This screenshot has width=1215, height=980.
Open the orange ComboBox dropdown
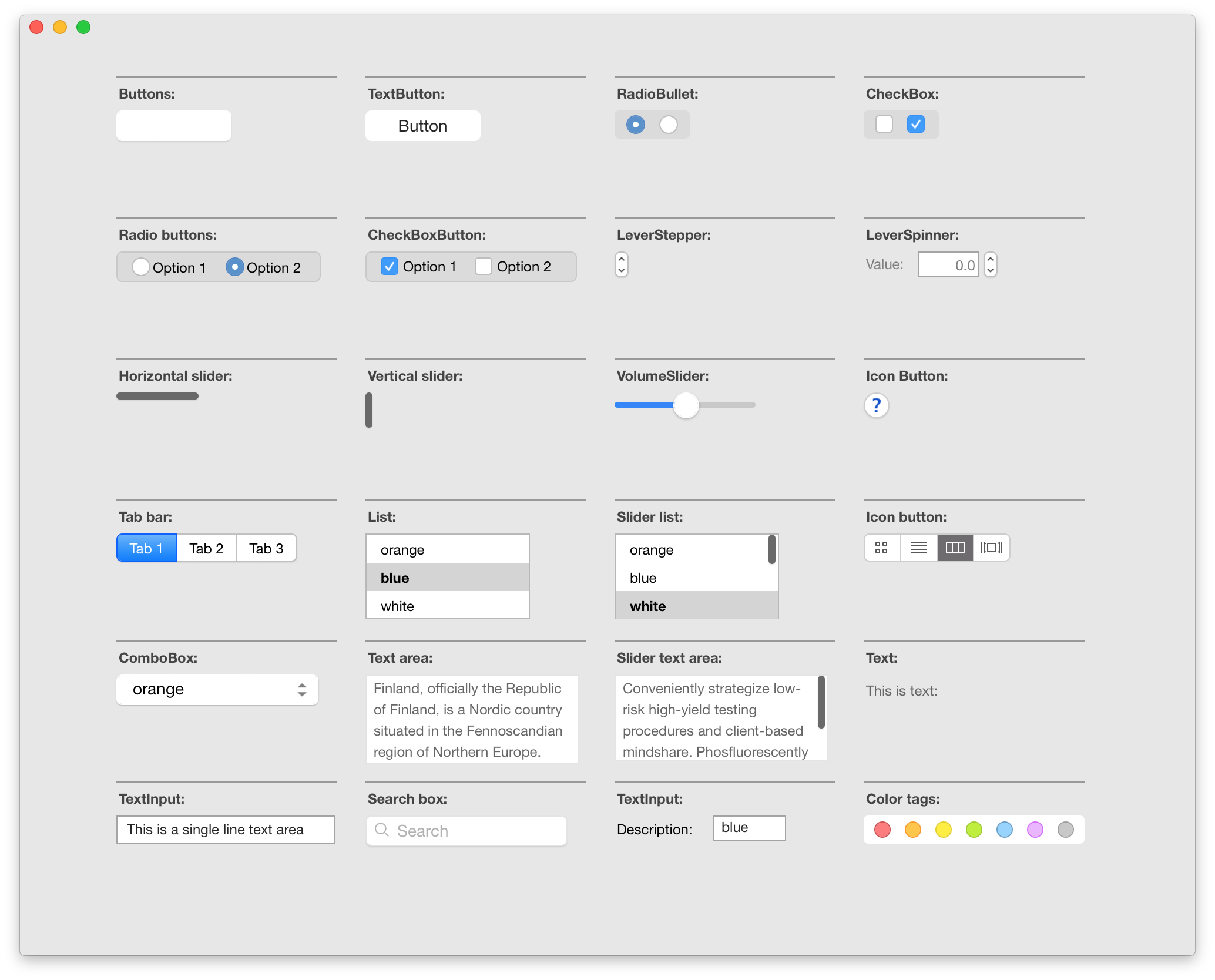pyautogui.click(x=217, y=689)
